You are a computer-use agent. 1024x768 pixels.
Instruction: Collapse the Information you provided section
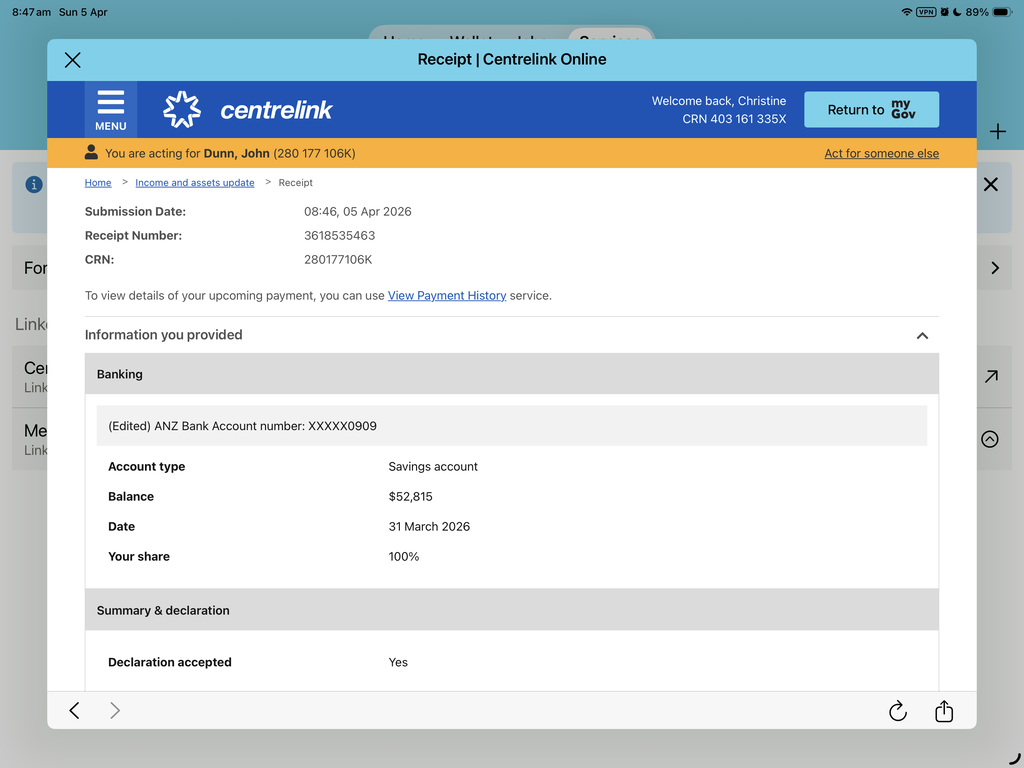[921, 336]
